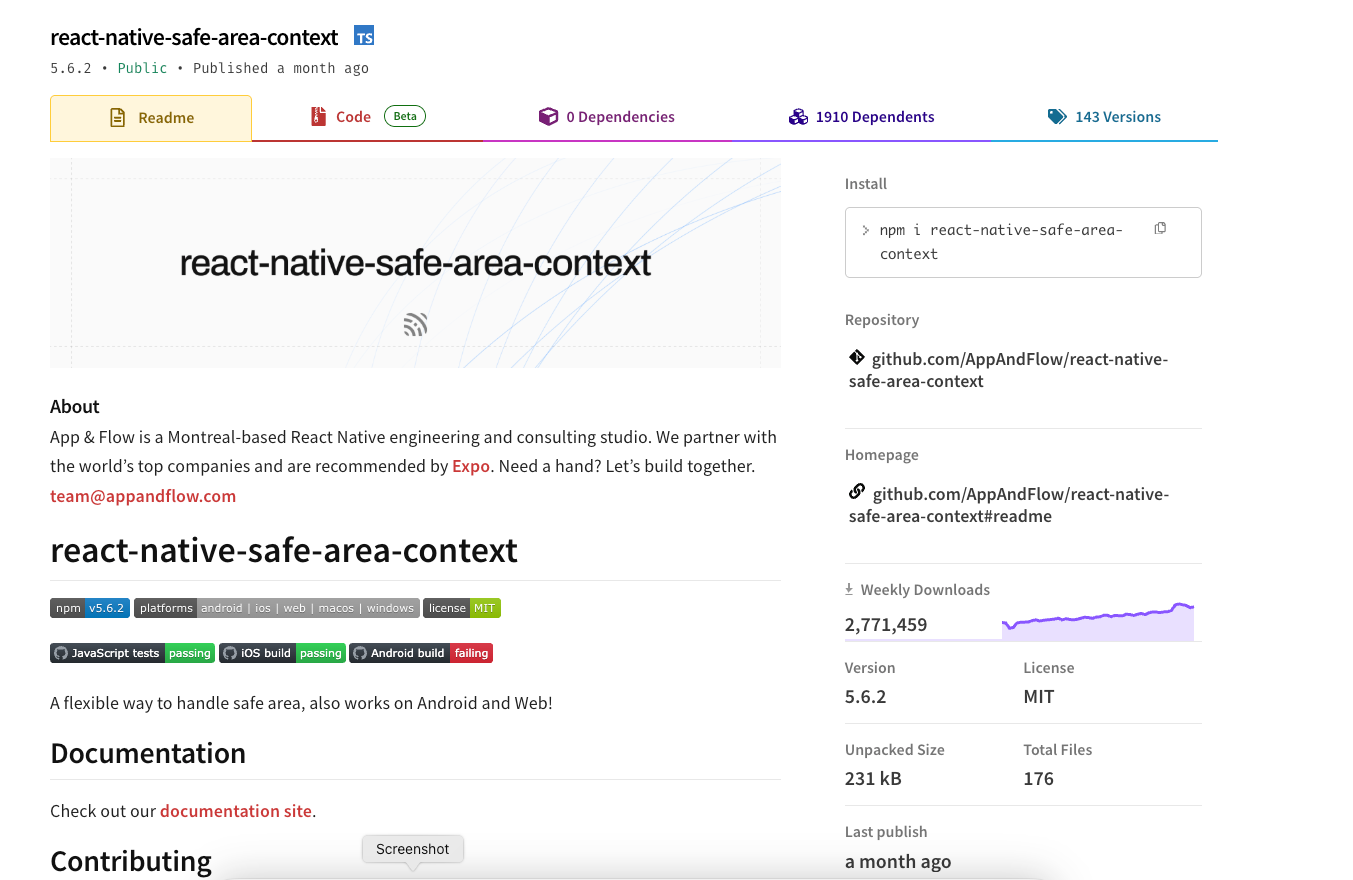Image resolution: width=1353 pixels, height=880 pixels.
Task: Copy the npm install command
Action: [1160, 228]
